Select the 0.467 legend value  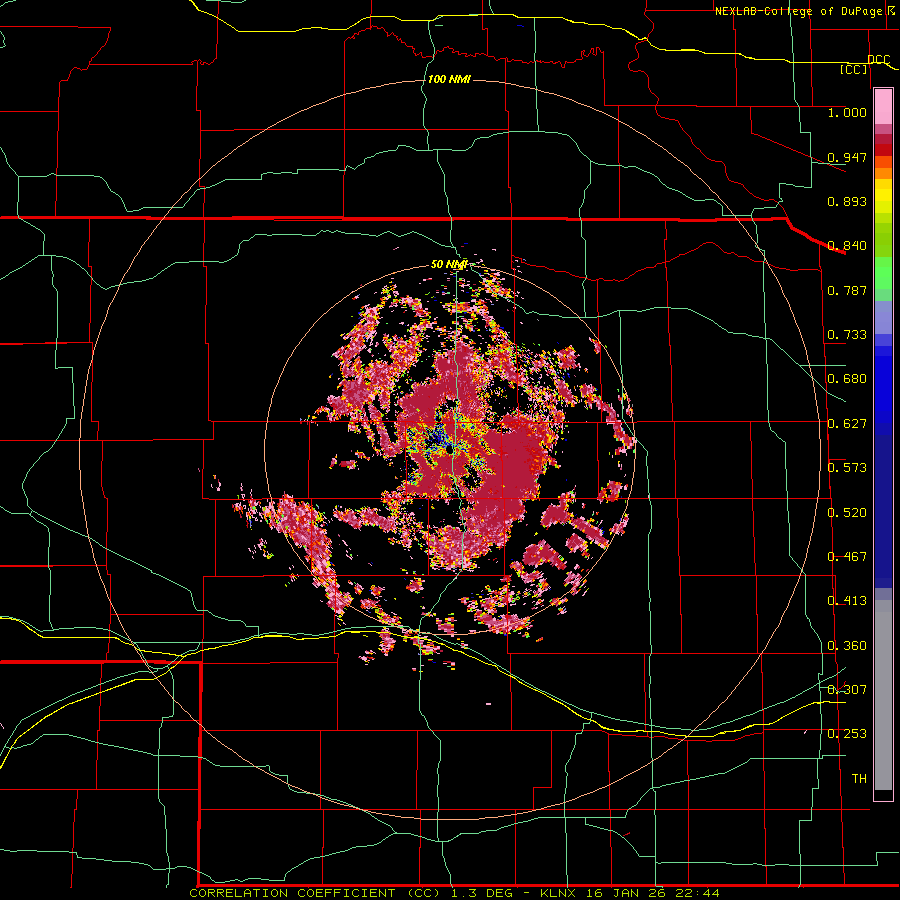tap(847, 557)
